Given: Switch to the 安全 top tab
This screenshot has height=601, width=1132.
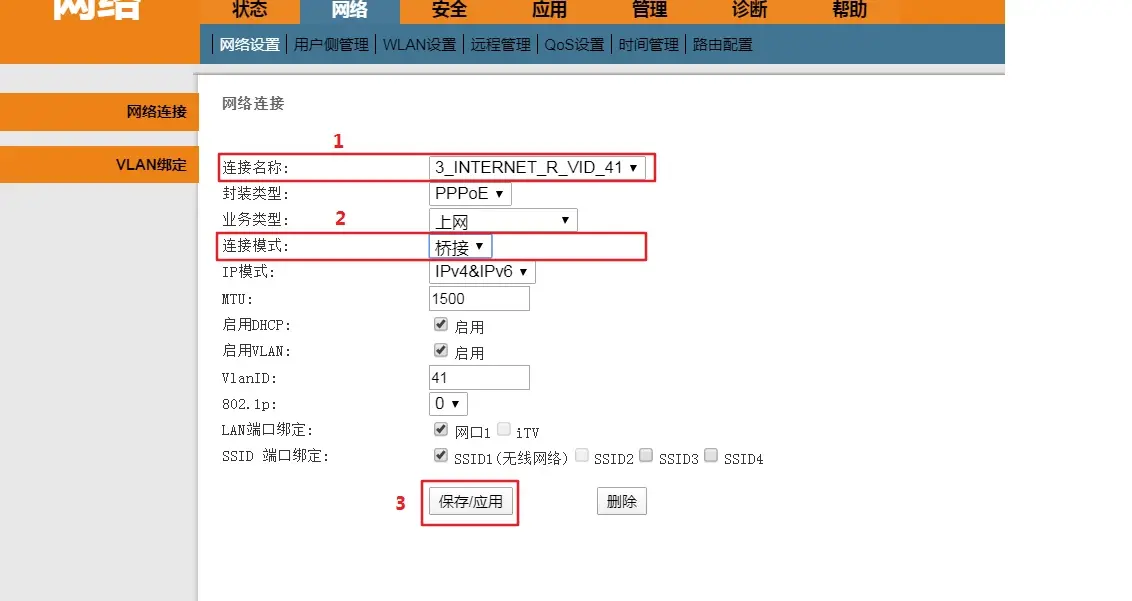Looking at the screenshot, I should point(450,10).
